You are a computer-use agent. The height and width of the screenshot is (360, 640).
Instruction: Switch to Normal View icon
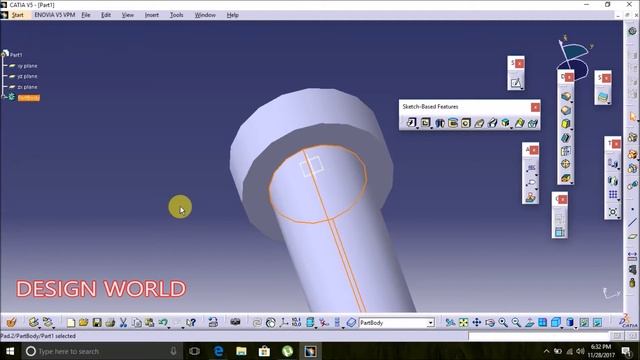pyautogui.click(x=529, y=322)
